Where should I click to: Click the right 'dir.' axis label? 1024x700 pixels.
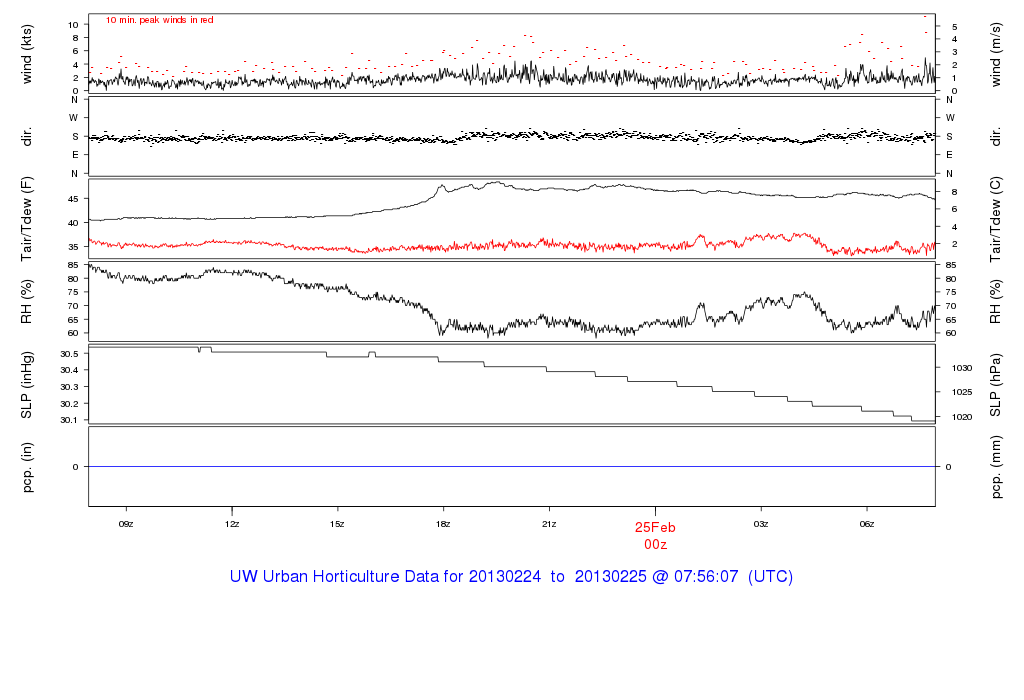click(995, 137)
